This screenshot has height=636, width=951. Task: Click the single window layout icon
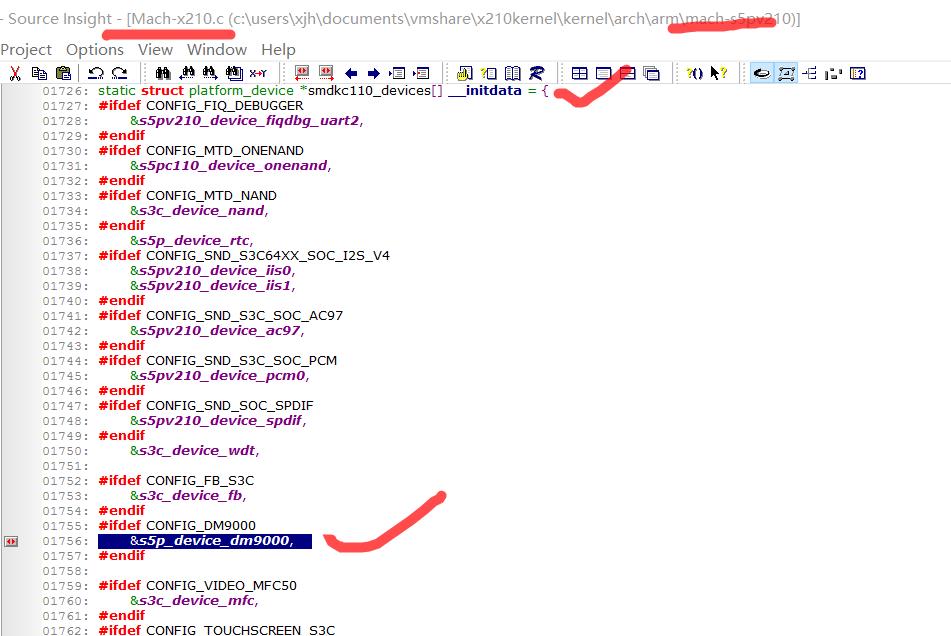tap(603, 73)
